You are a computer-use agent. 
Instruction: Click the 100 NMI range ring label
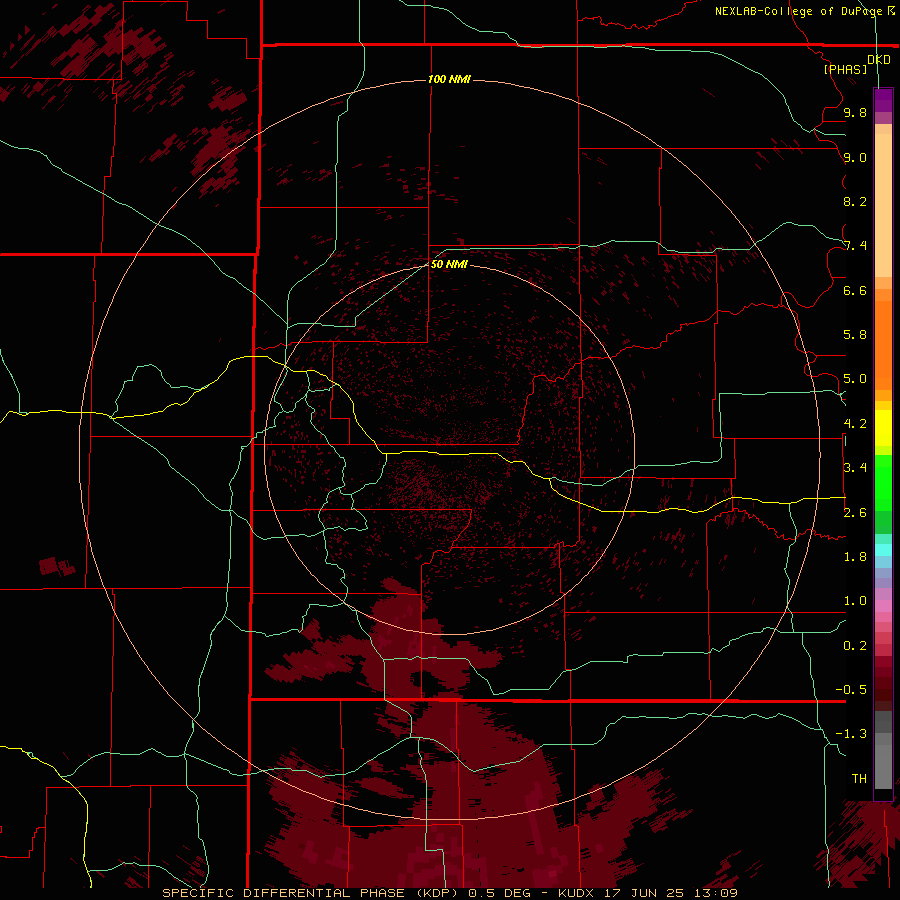449,79
